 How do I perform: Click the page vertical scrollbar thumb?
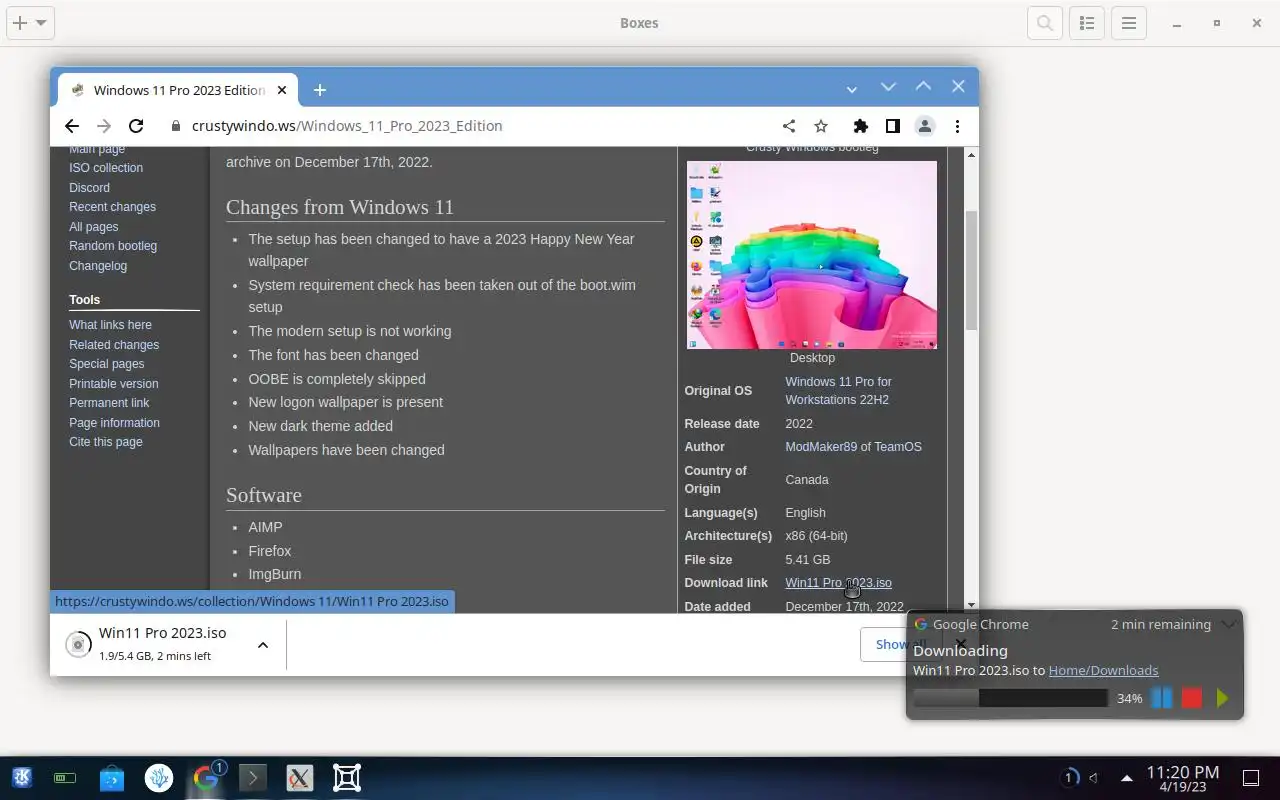[971, 271]
